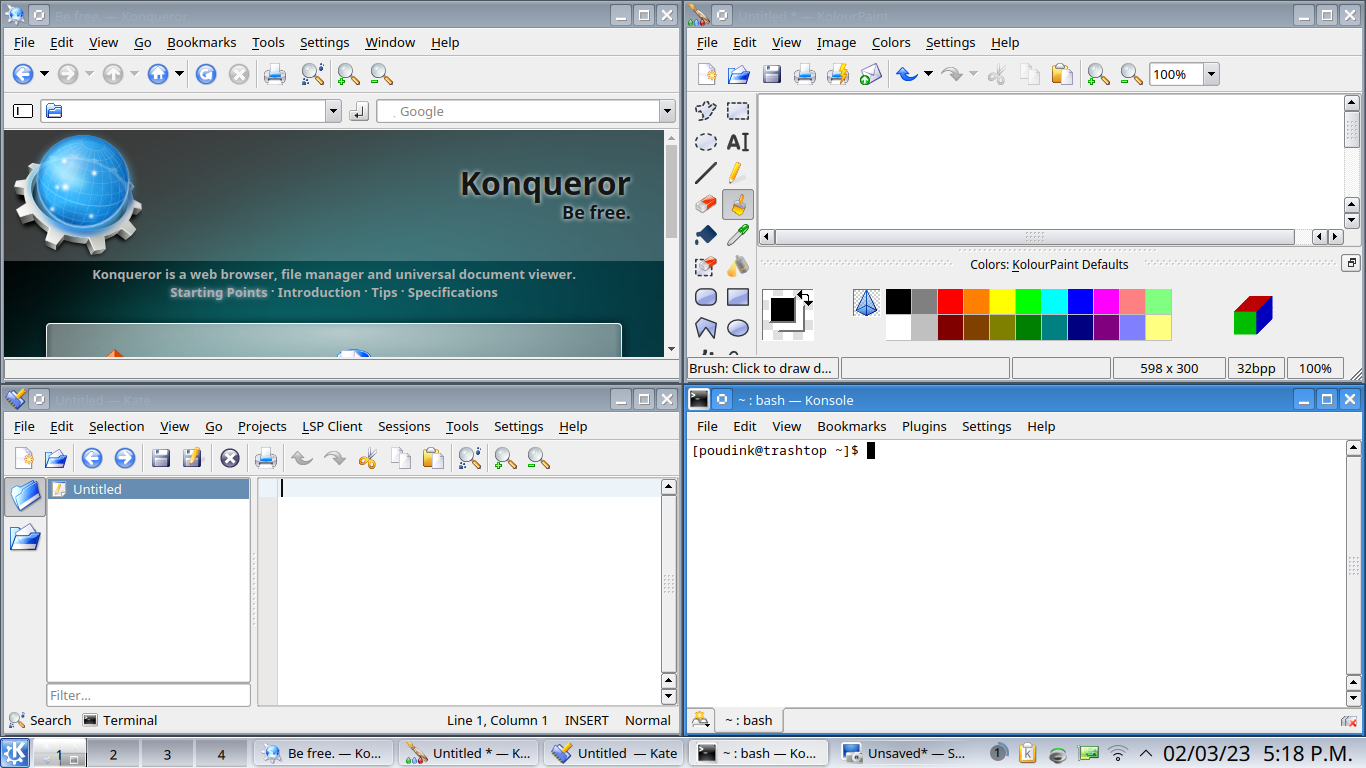Open the KDE application launcher menu
The width and height of the screenshot is (1366, 768).
point(15,753)
